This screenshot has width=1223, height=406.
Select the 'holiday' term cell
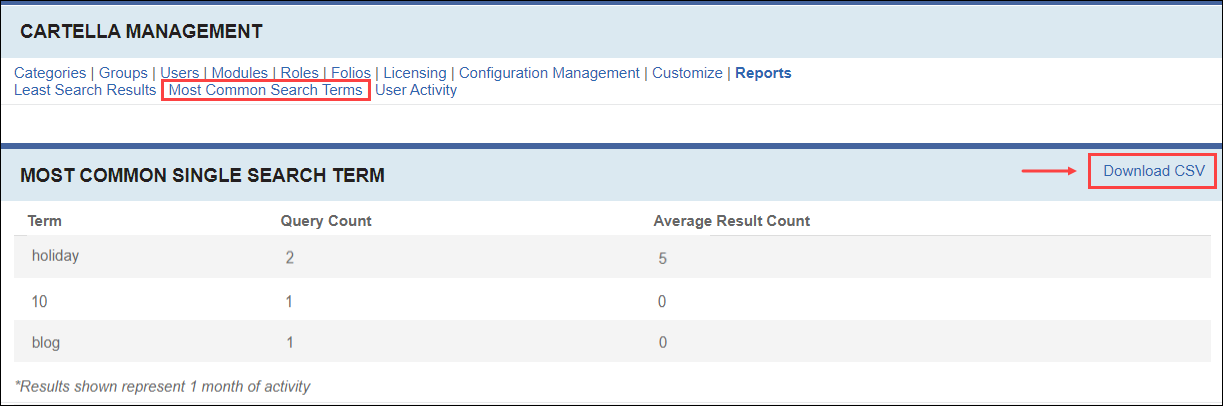(x=55, y=256)
